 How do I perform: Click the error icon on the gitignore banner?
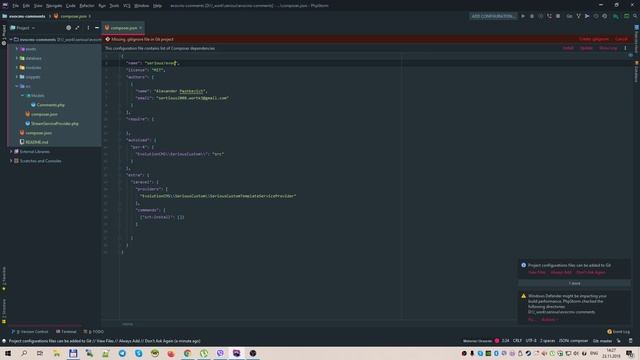108,39
